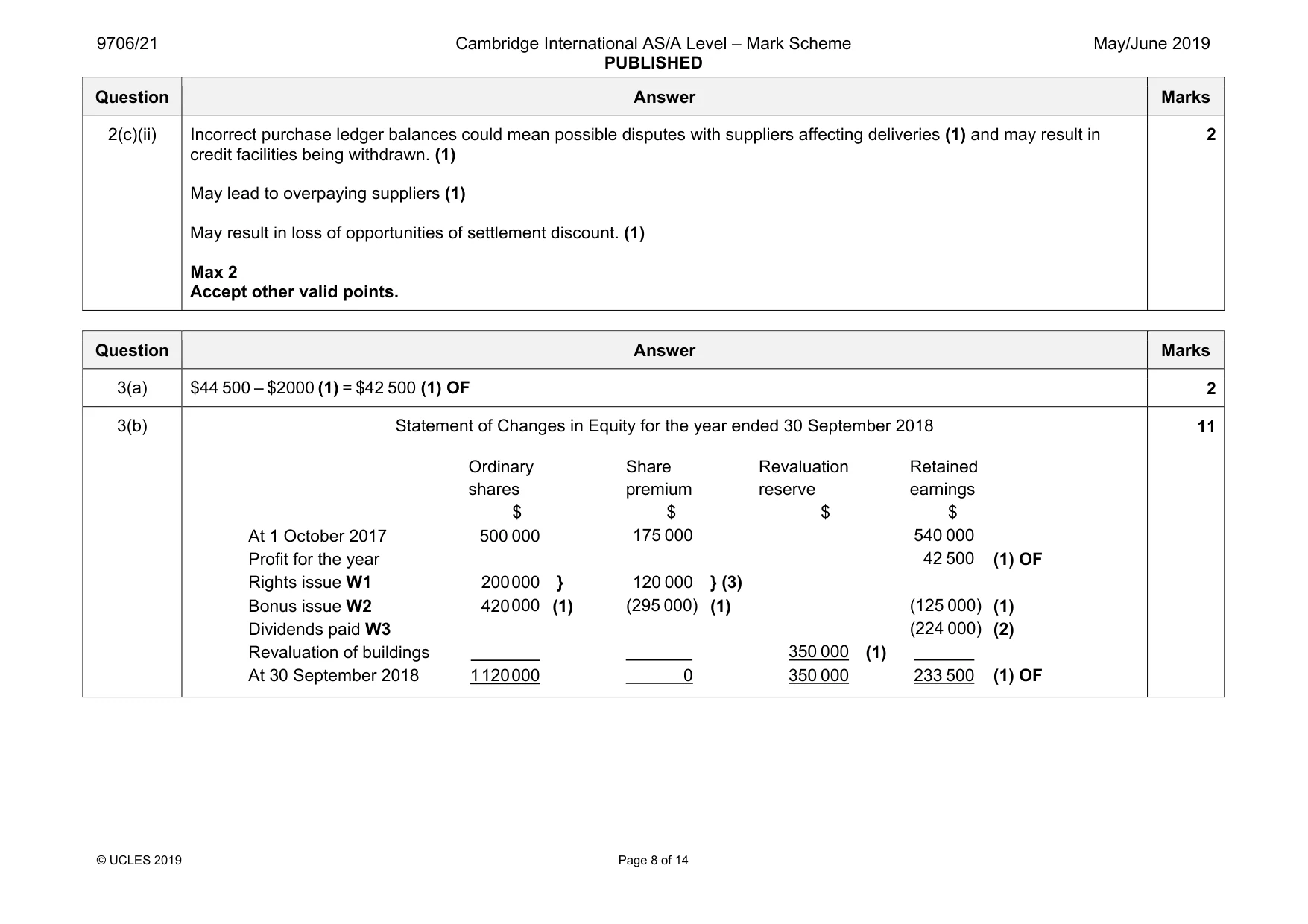Click the '233 500' closing retained earnings
Screen dimensions: 1308x924
[944, 675]
